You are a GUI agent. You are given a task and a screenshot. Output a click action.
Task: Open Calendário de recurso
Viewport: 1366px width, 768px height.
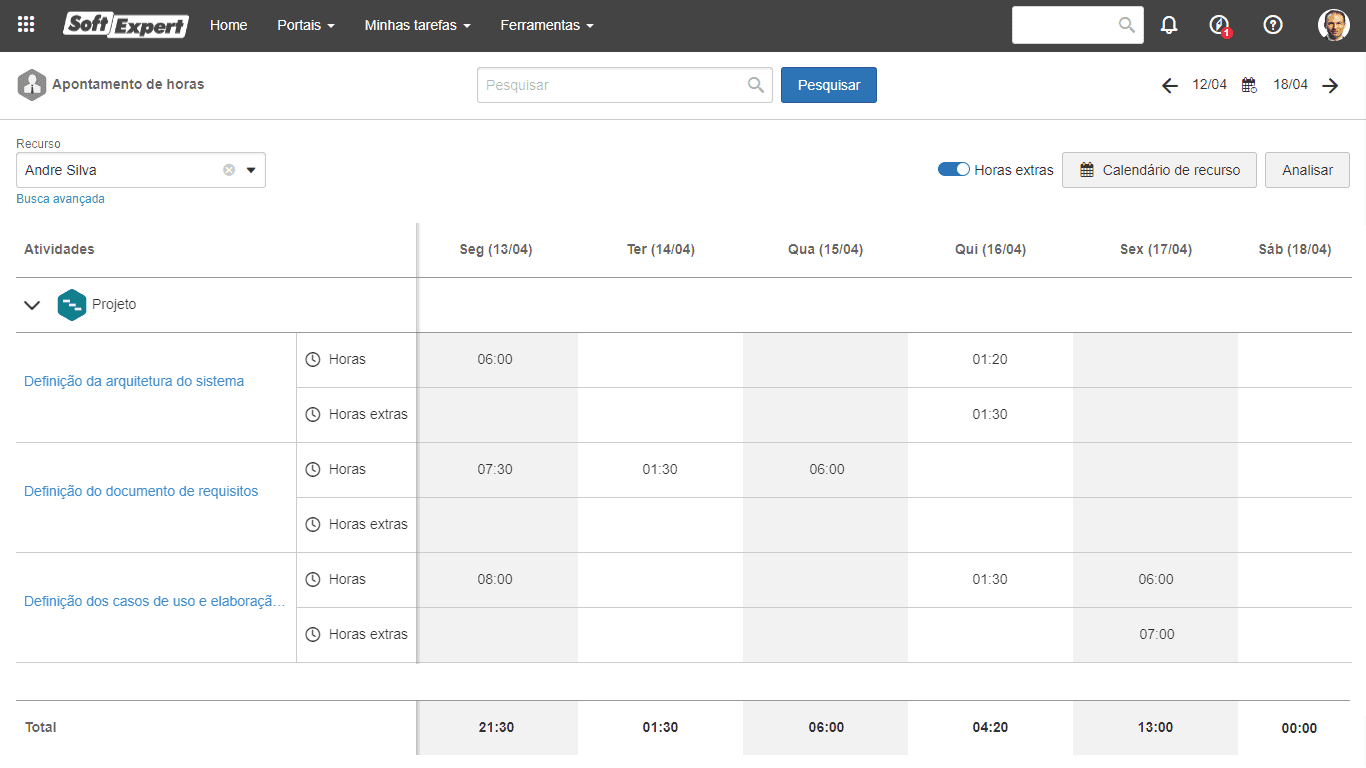(x=1159, y=170)
